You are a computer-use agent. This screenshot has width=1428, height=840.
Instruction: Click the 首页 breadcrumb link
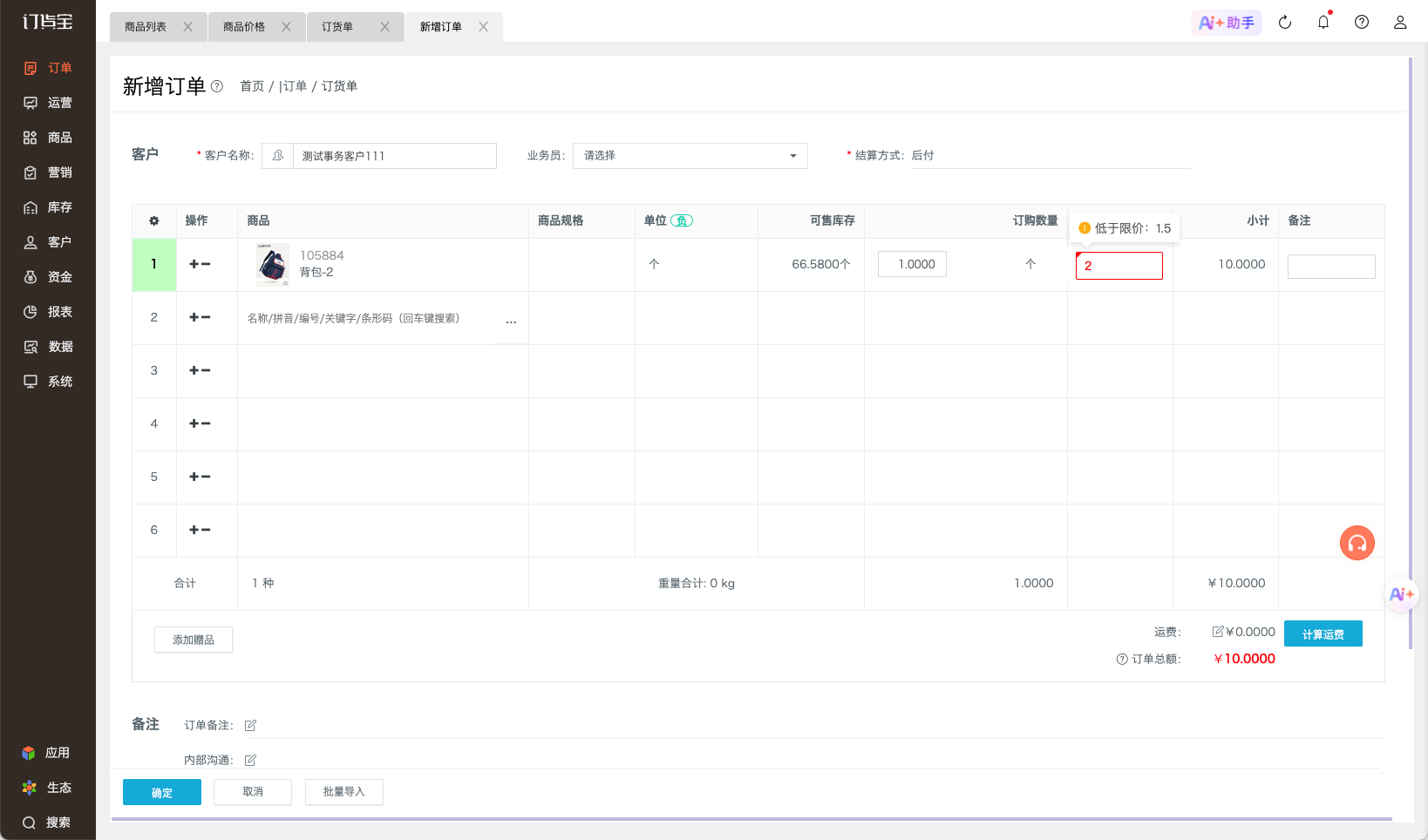(252, 86)
